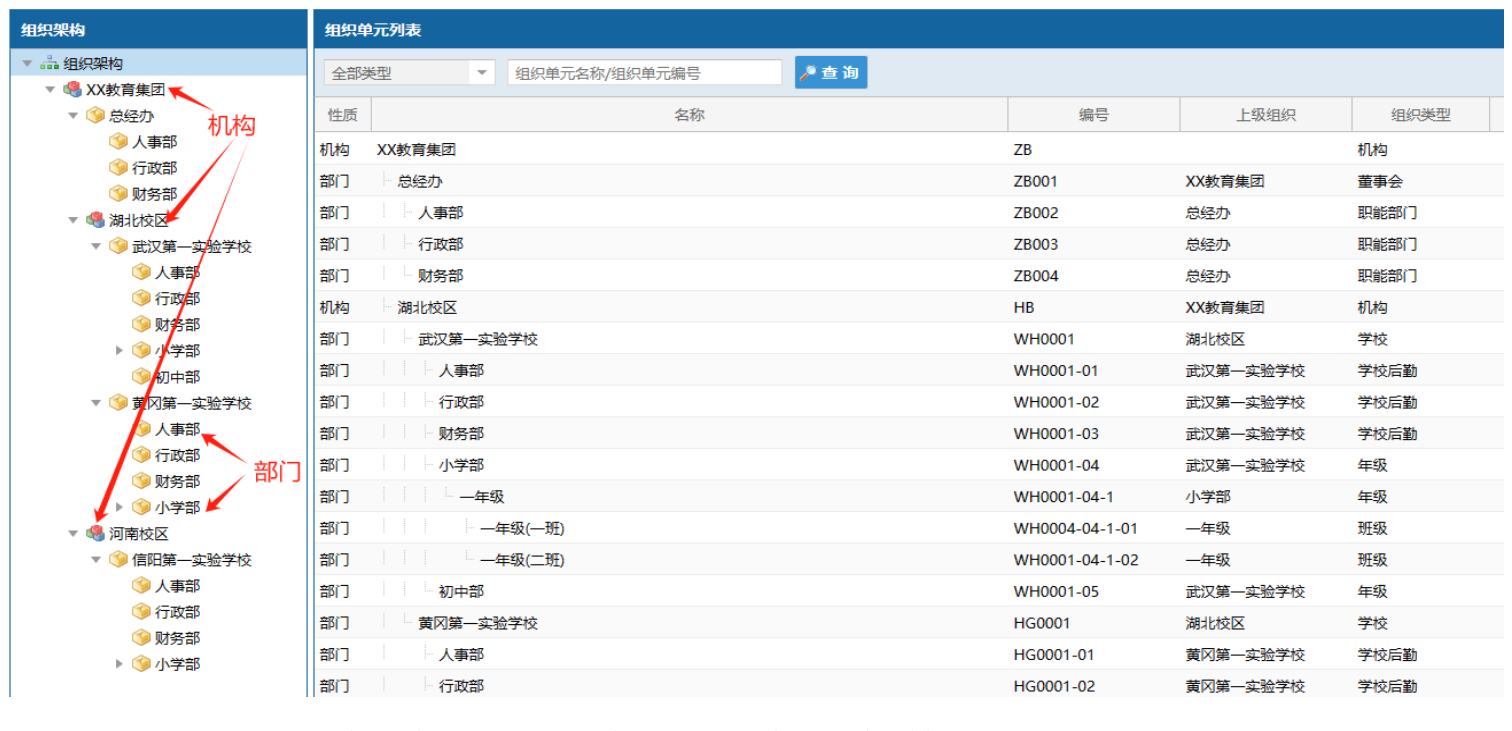Select 财务部 under 武汉第一实验学校 in tree
The width and height of the screenshot is (1512, 731).
[177, 324]
